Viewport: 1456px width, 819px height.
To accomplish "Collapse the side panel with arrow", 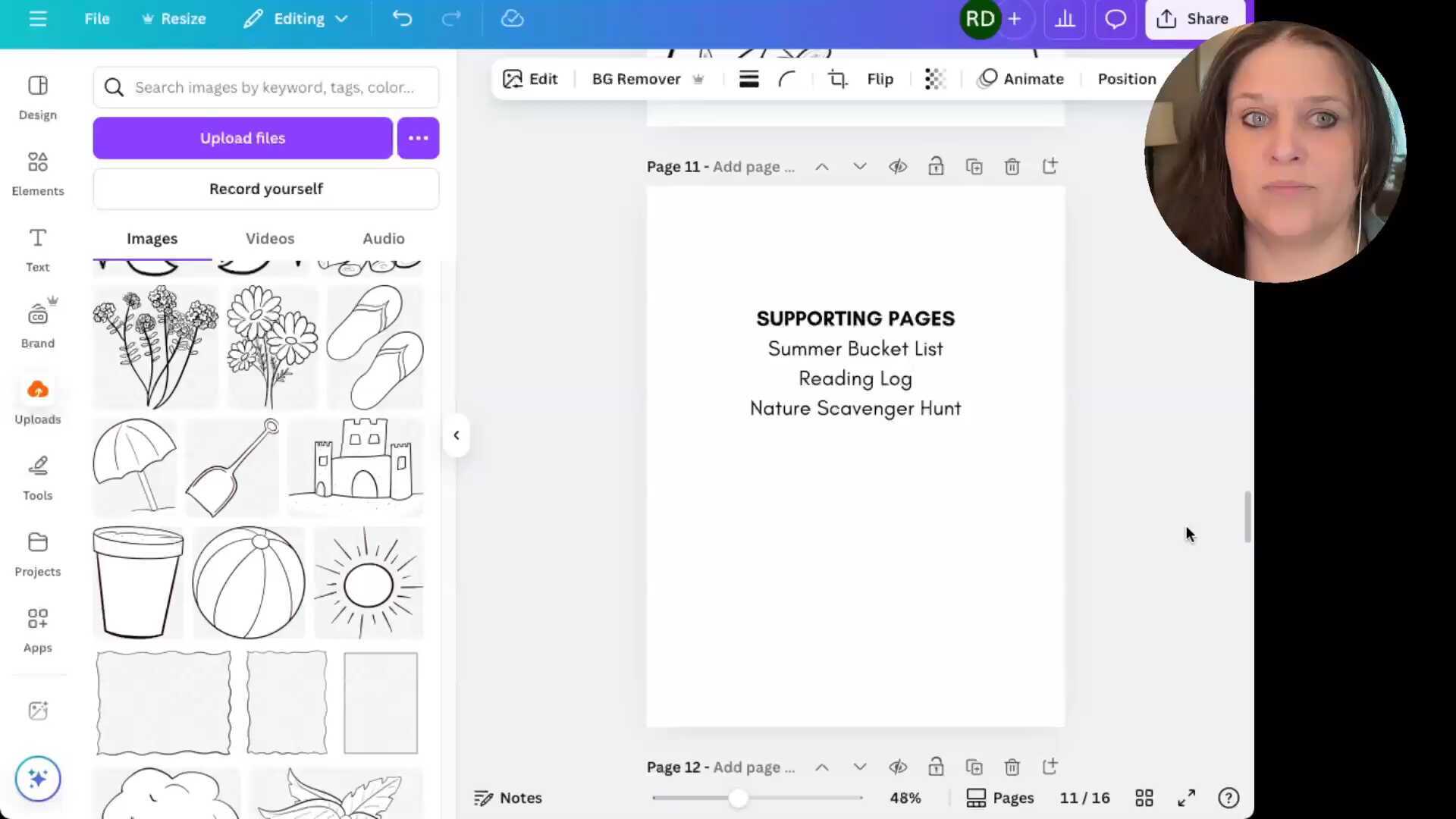I will click(x=456, y=435).
